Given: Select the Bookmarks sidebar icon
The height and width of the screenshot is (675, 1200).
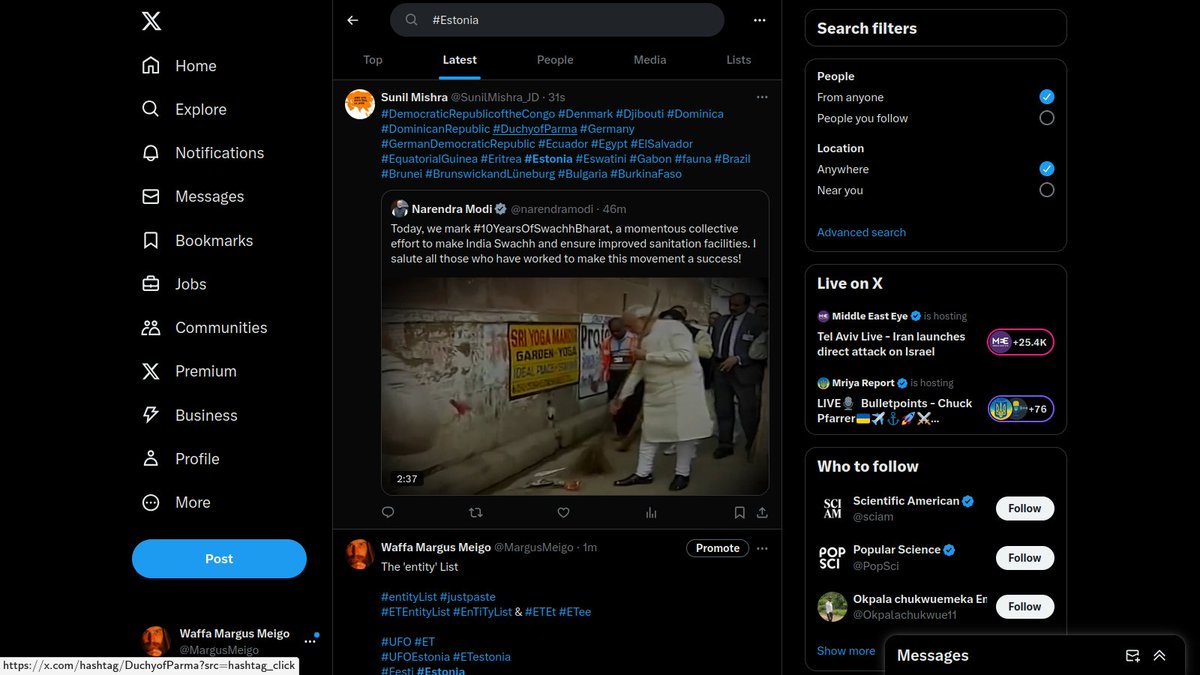Looking at the screenshot, I should (151, 240).
